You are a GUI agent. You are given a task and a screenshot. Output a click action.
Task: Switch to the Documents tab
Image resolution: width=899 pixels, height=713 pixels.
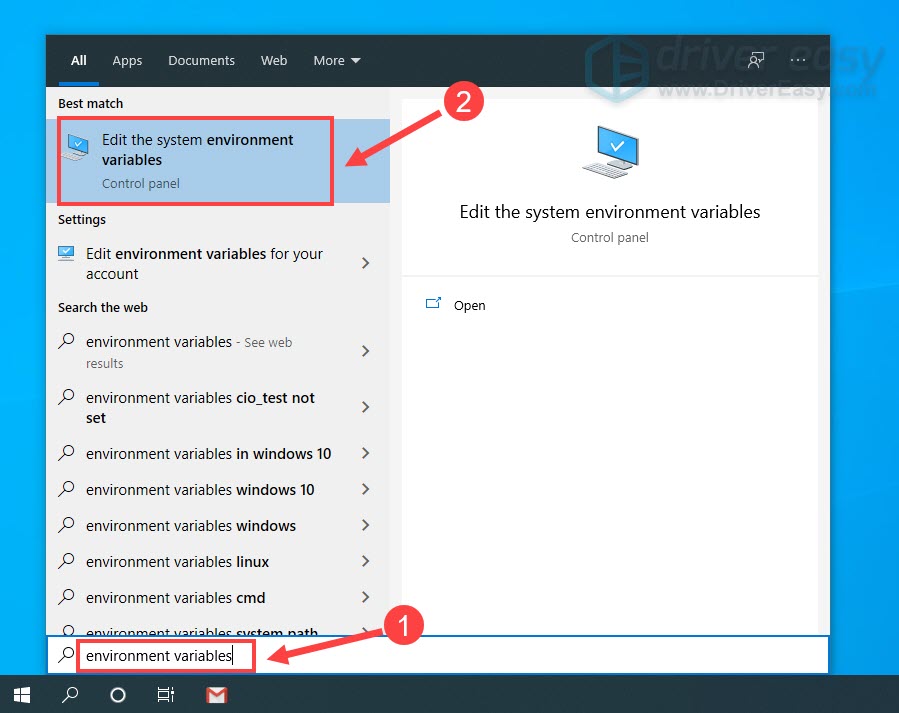[201, 60]
